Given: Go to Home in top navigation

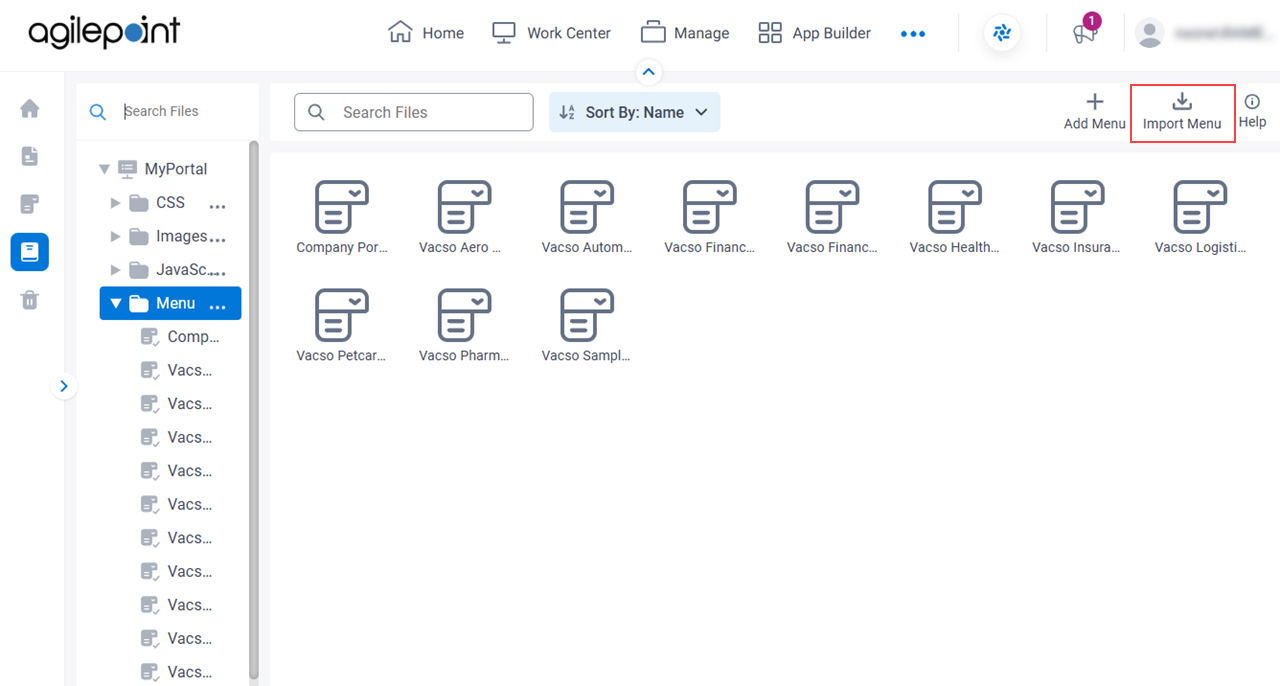Looking at the screenshot, I should (426, 33).
